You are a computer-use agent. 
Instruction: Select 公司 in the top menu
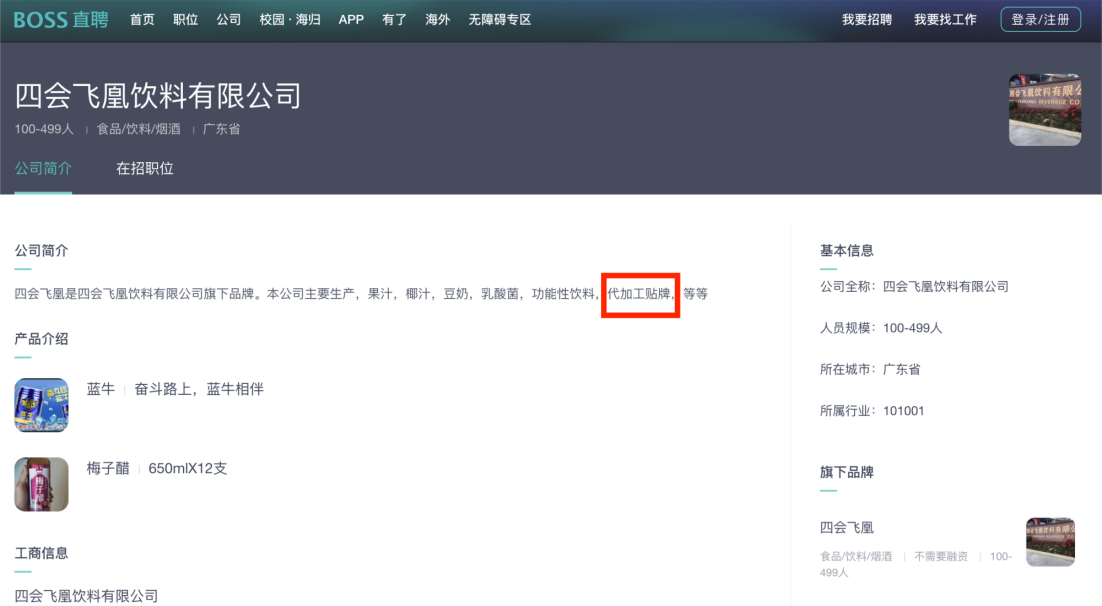point(229,20)
